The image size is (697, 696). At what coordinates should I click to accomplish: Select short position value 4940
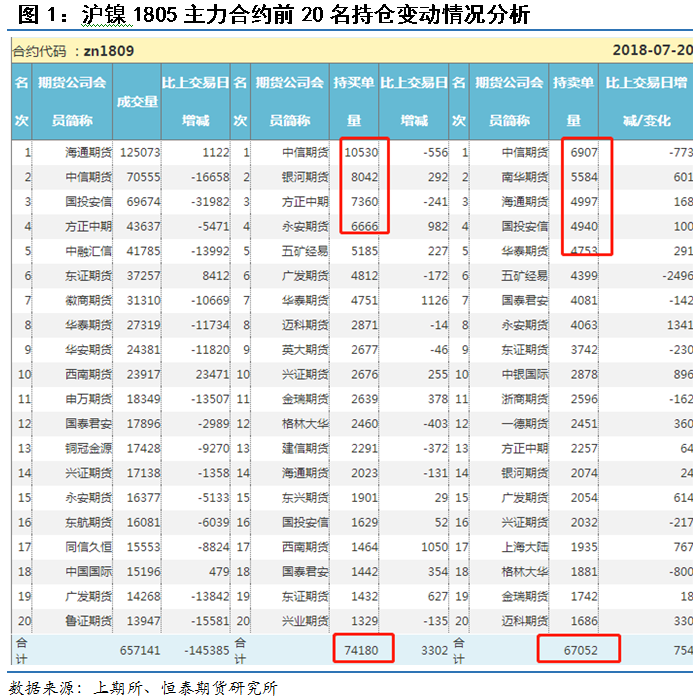[584, 227]
